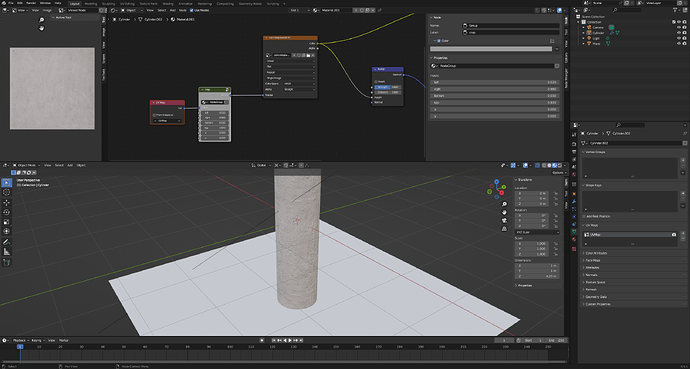Open the Color Space dropdown on texture node

coord(299,84)
